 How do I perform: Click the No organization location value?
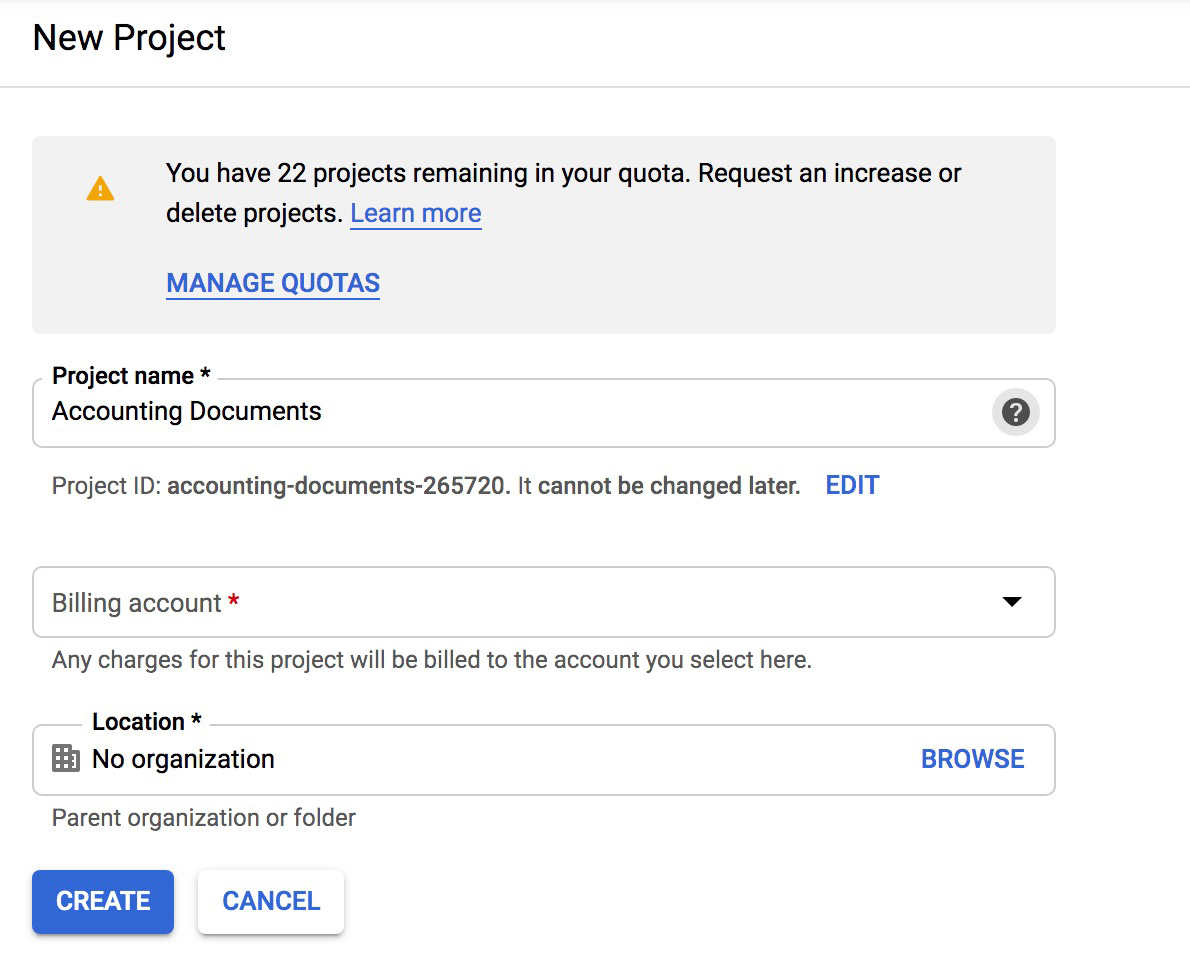click(182, 759)
